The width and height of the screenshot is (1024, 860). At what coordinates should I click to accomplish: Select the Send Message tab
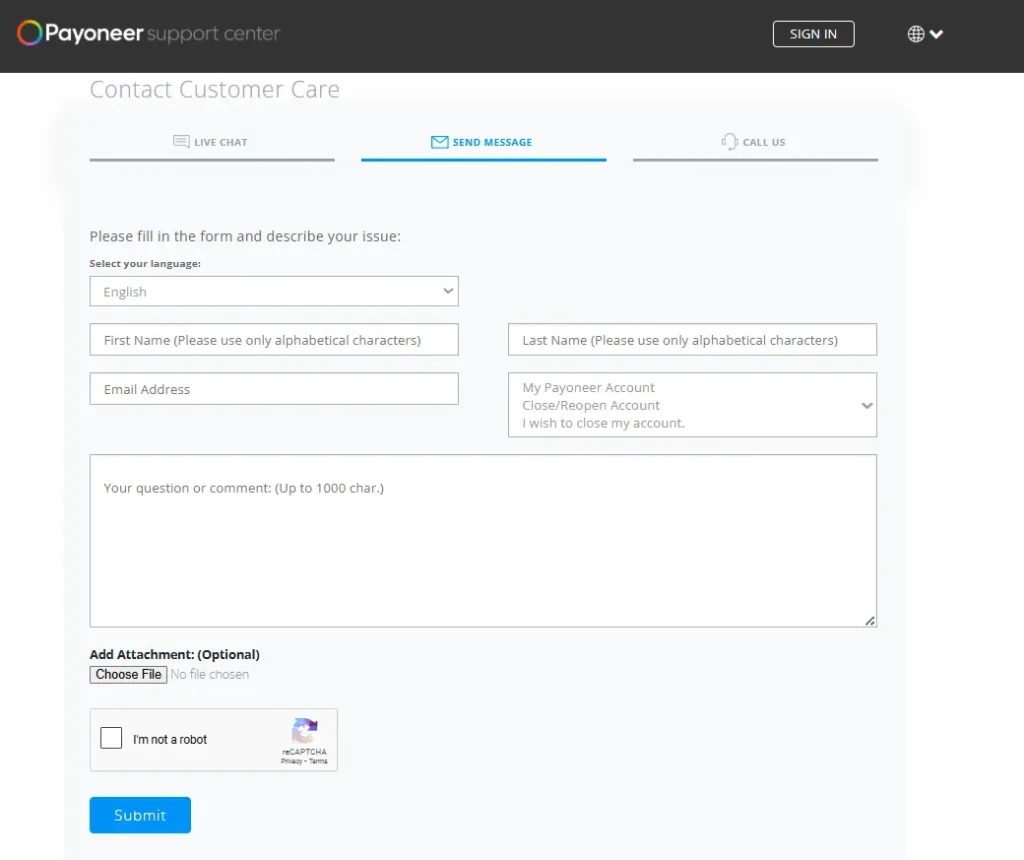pyautogui.click(x=484, y=143)
